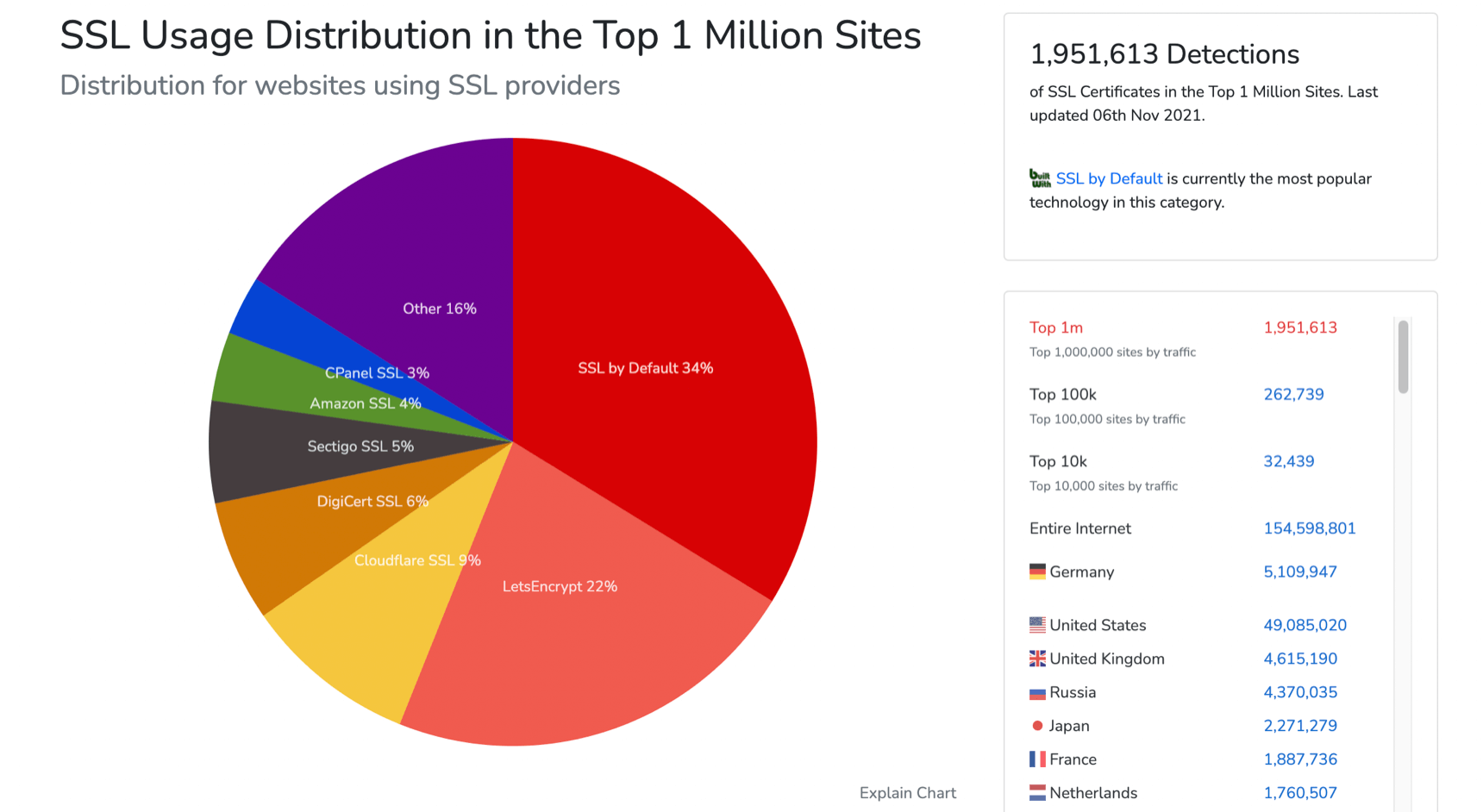Open the 32,439 Top 10k count
The width and height of the screenshot is (1483, 812).
point(1288,461)
